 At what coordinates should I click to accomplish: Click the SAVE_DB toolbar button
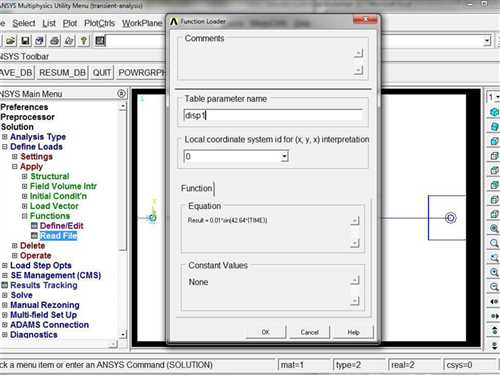(x=16, y=73)
